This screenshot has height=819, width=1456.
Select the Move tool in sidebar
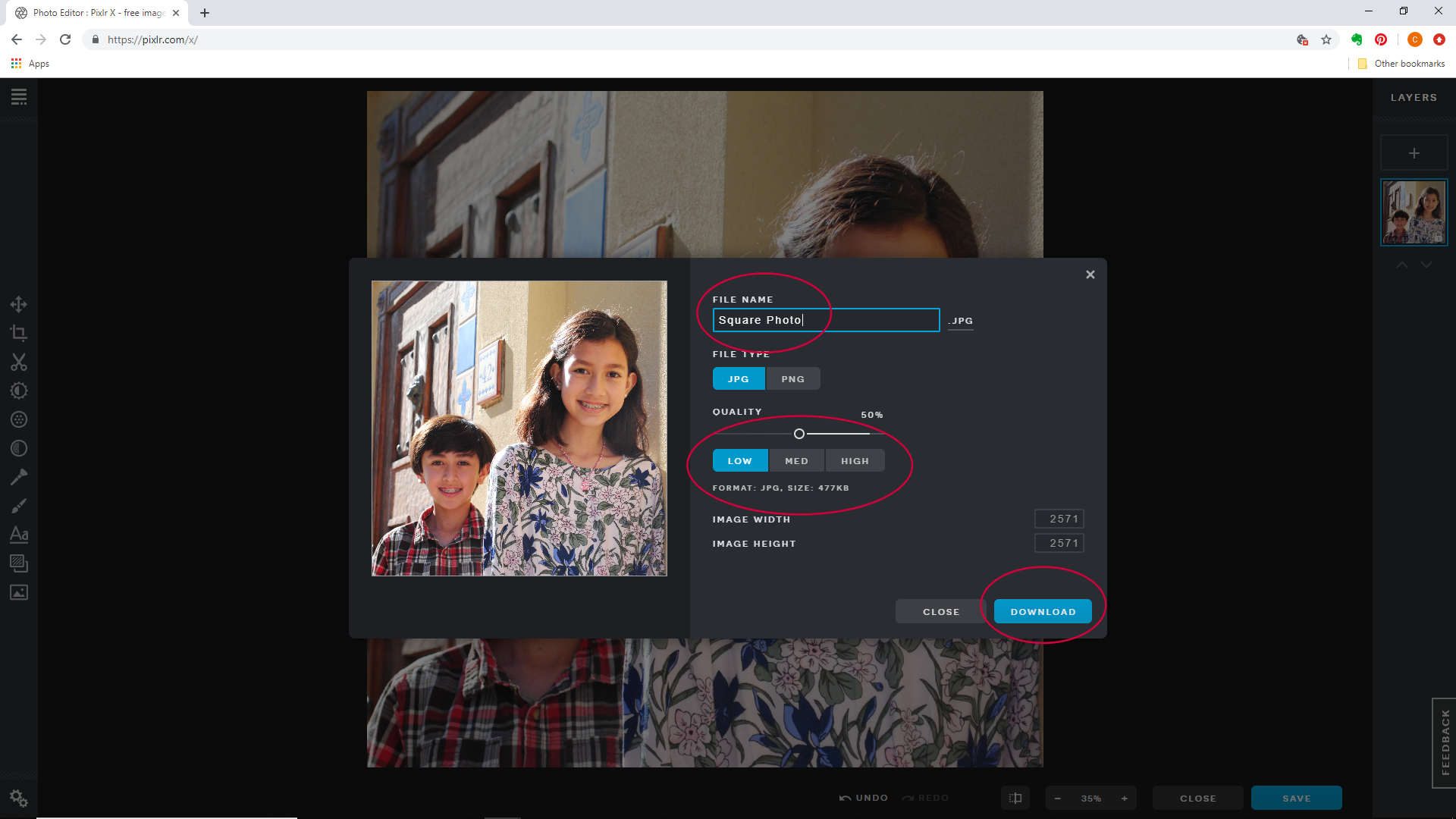18,304
